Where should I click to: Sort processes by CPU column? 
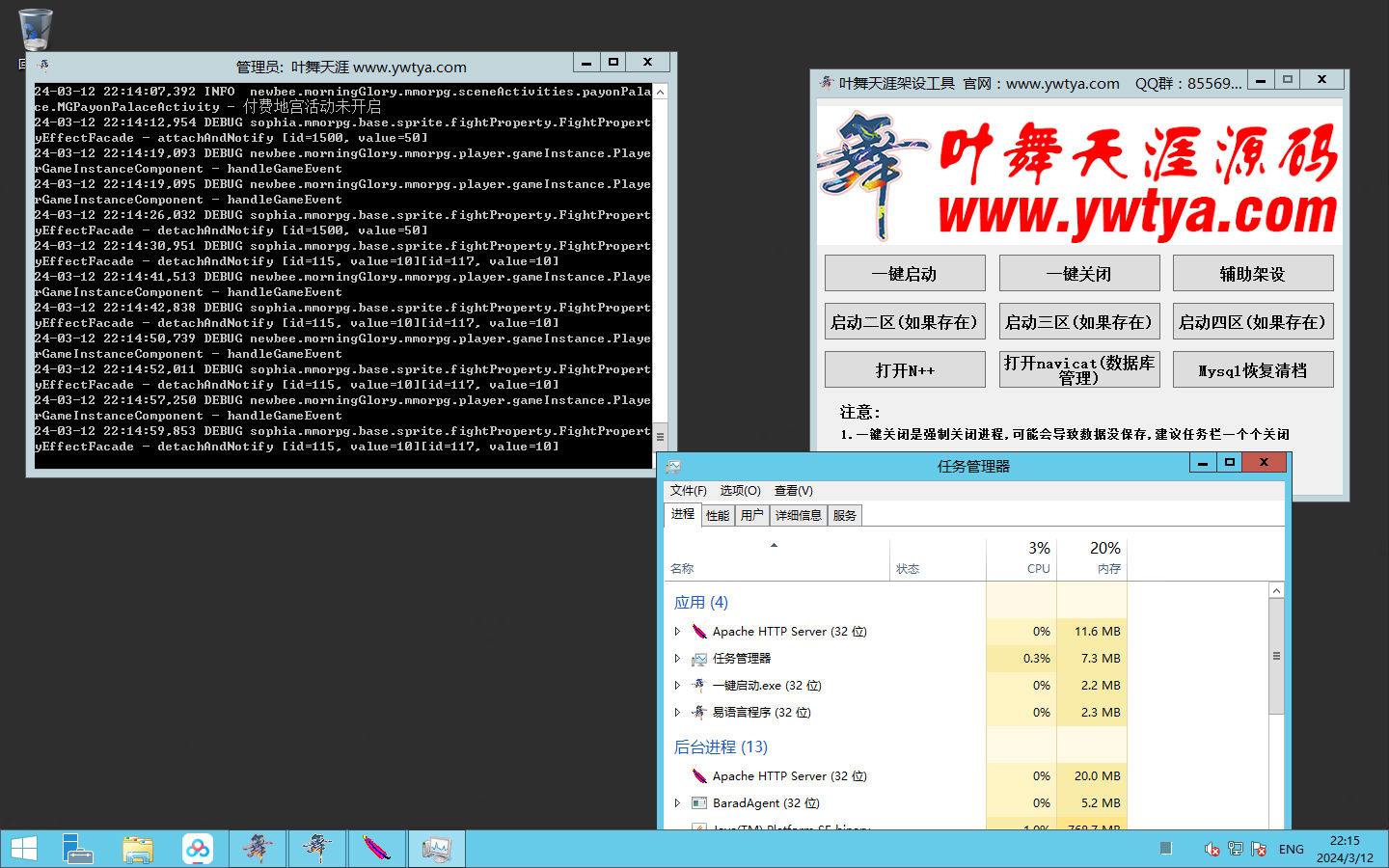tap(1021, 559)
